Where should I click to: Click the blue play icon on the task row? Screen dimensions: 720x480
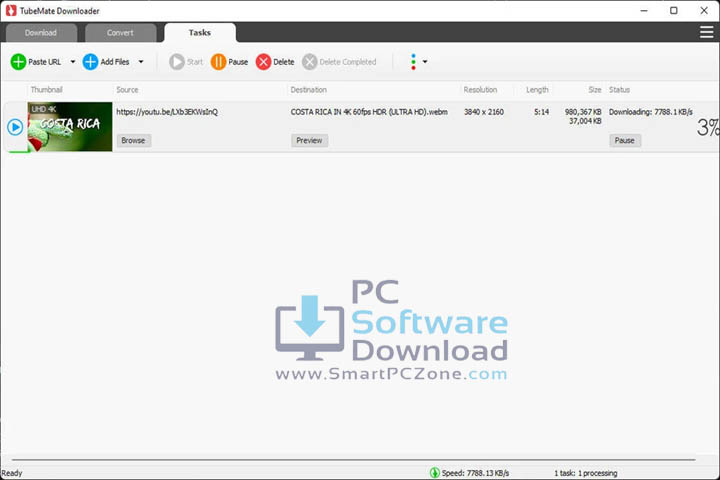(x=15, y=127)
